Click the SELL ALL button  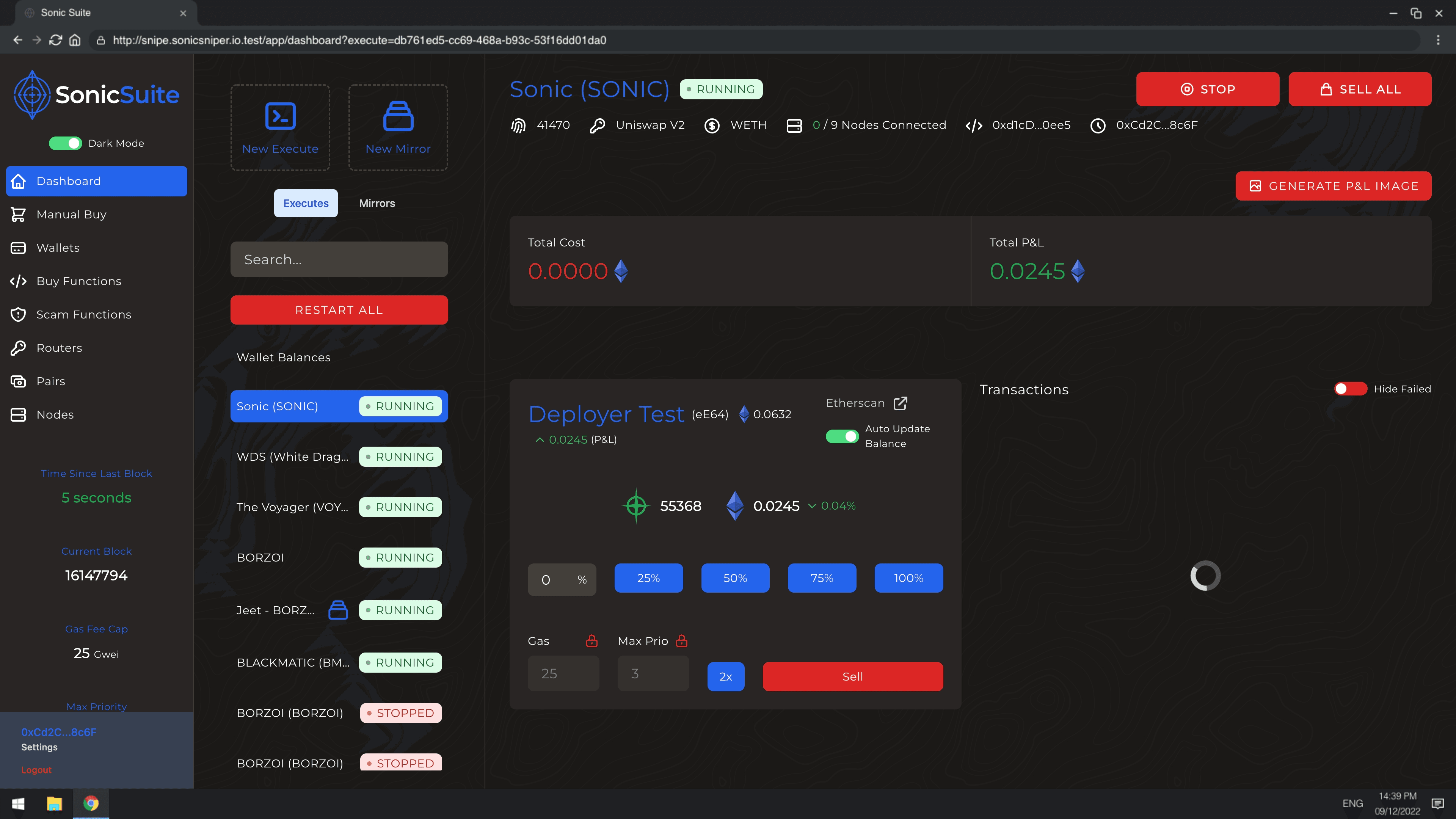click(1360, 89)
